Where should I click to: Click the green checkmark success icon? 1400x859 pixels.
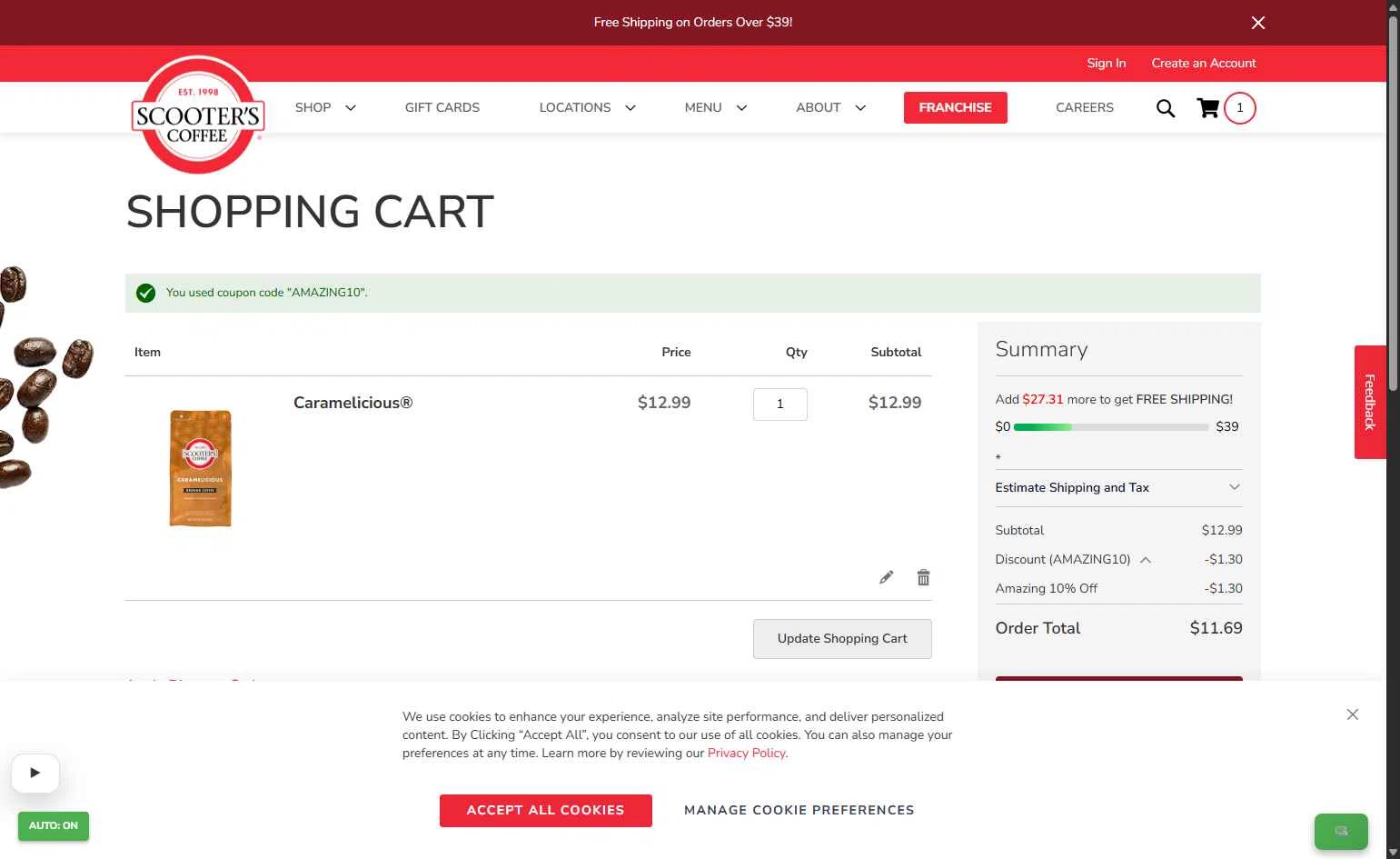pos(145,293)
